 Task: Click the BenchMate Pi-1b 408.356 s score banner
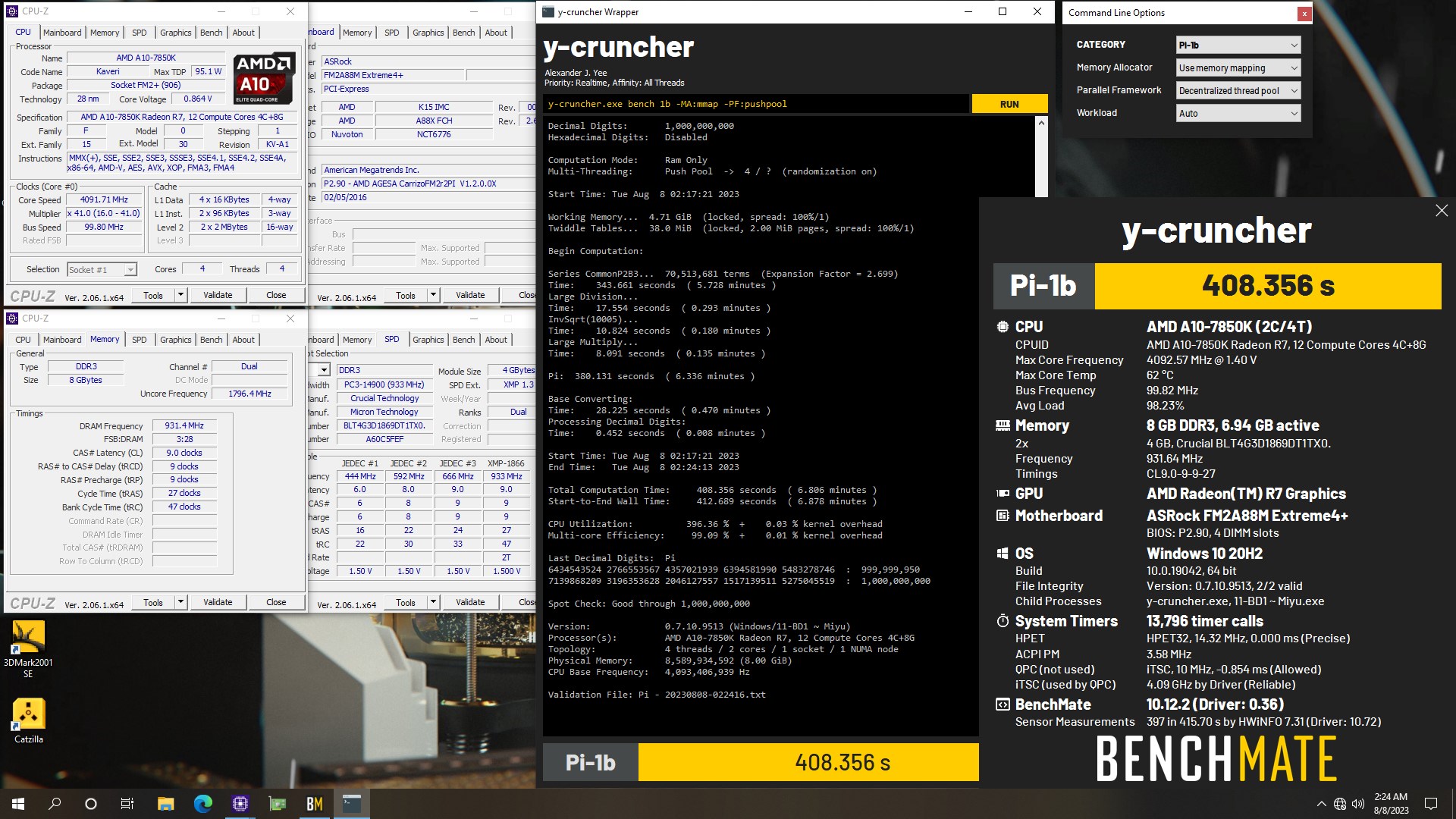click(x=1217, y=286)
